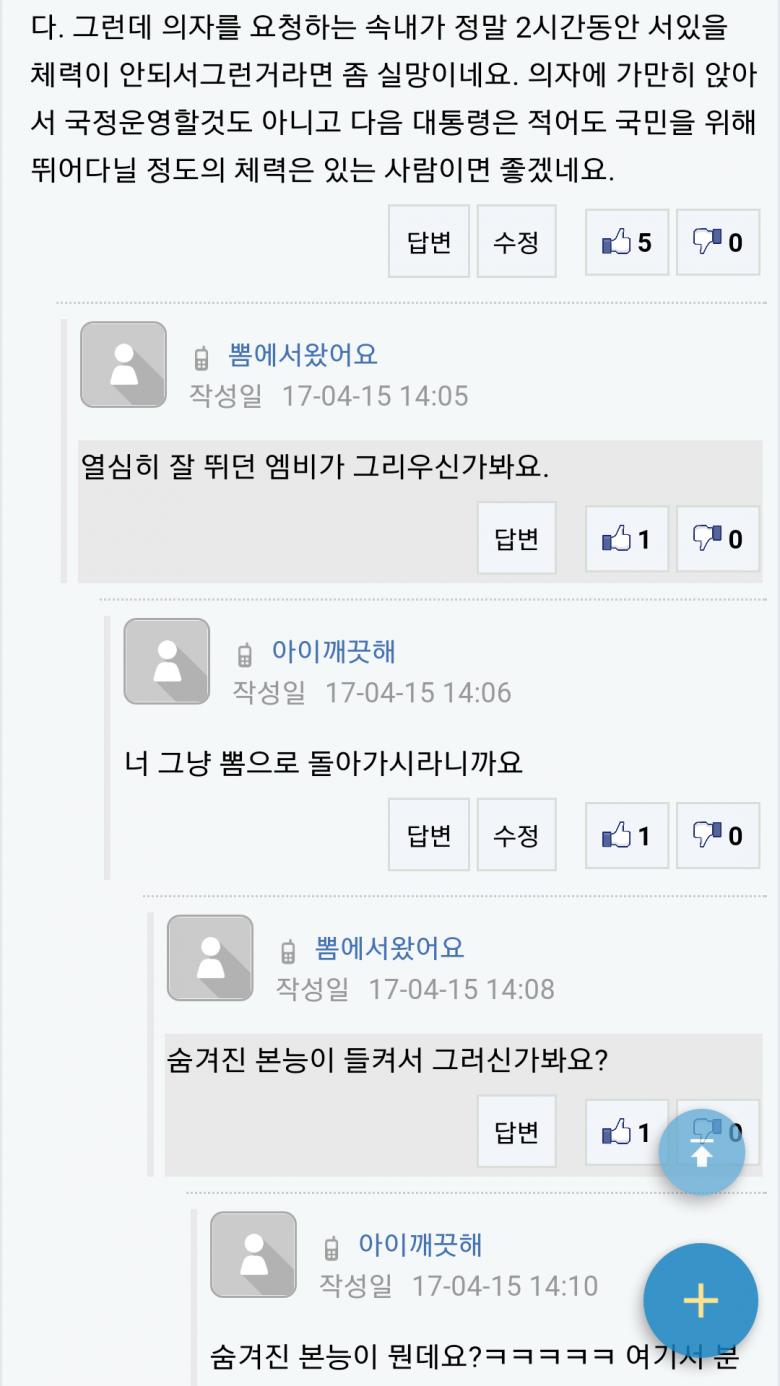The width and height of the screenshot is (780, 1386).
Task: Like the top comment with 5 likes
Action: coord(626,242)
